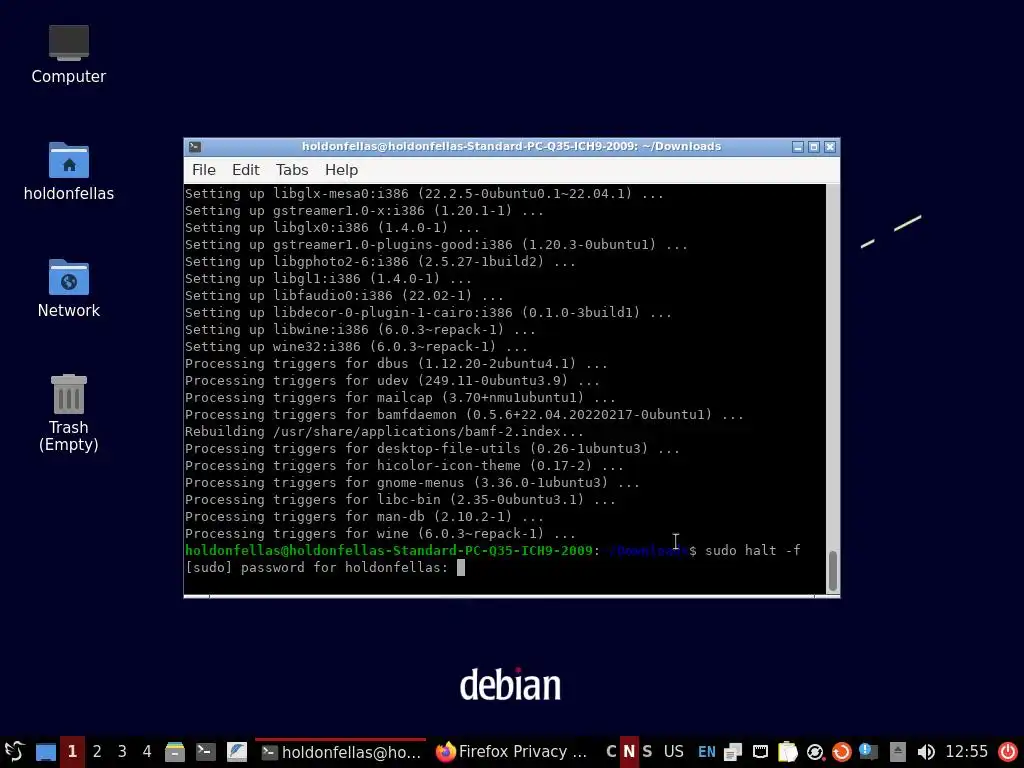Open the stacked windows tray icon beside EN
This screenshot has width=1024, height=768.
pos(733,752)
